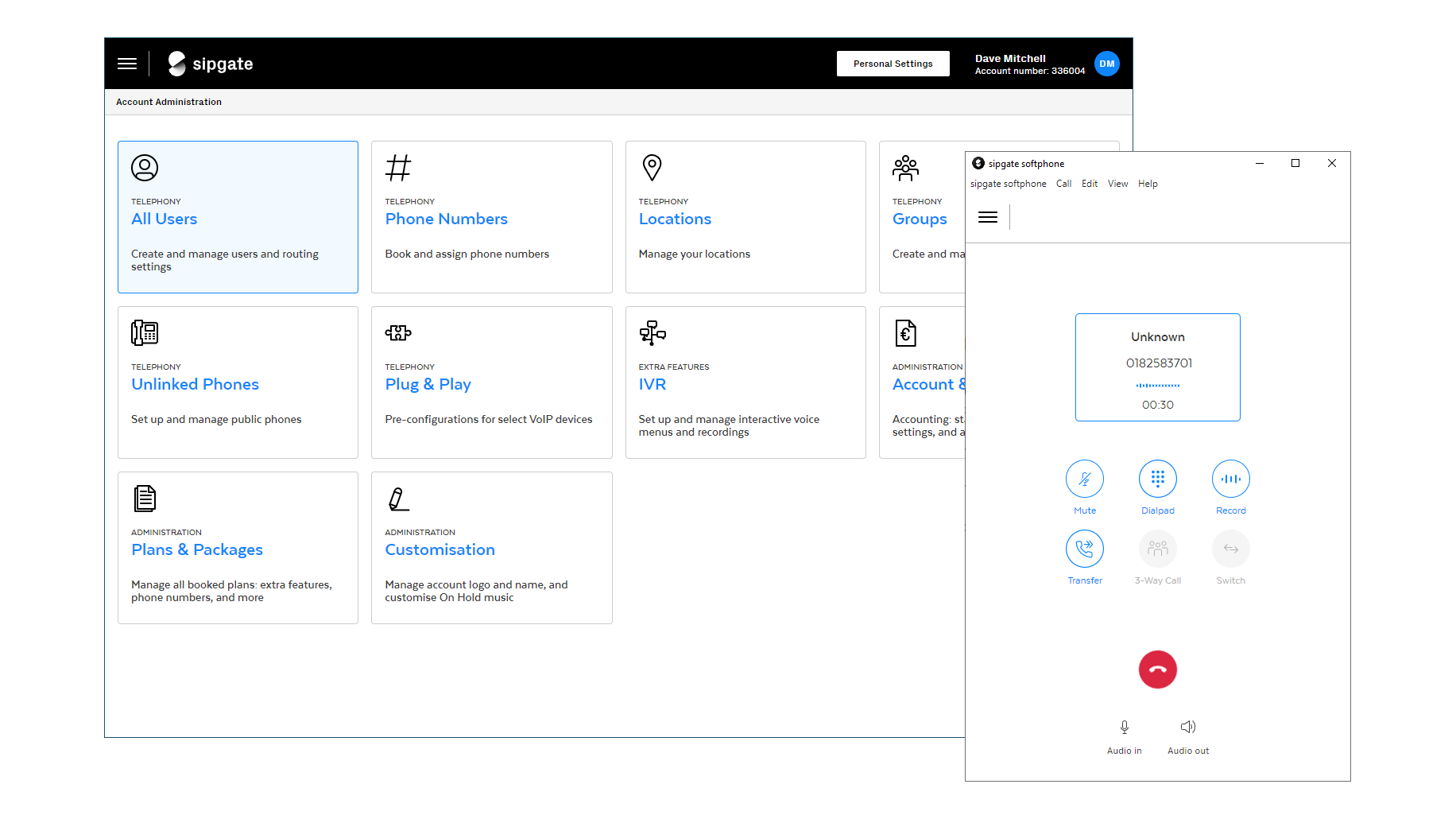
Task: Click the Phone Numbers hash icon
Action: [x=397, y=168]
